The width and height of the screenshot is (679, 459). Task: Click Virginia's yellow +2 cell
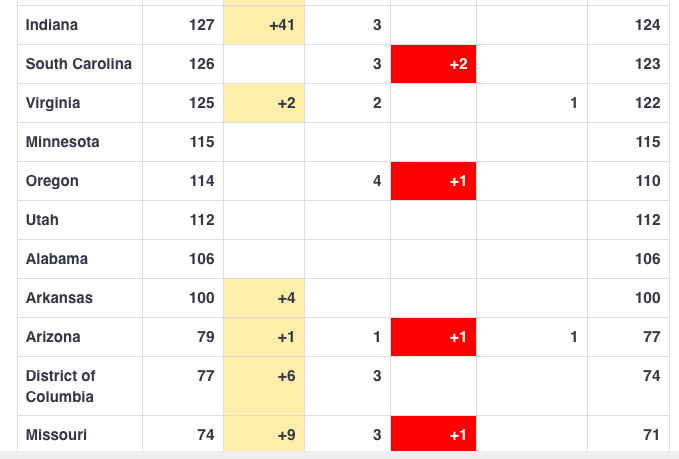tap(264, 103)
